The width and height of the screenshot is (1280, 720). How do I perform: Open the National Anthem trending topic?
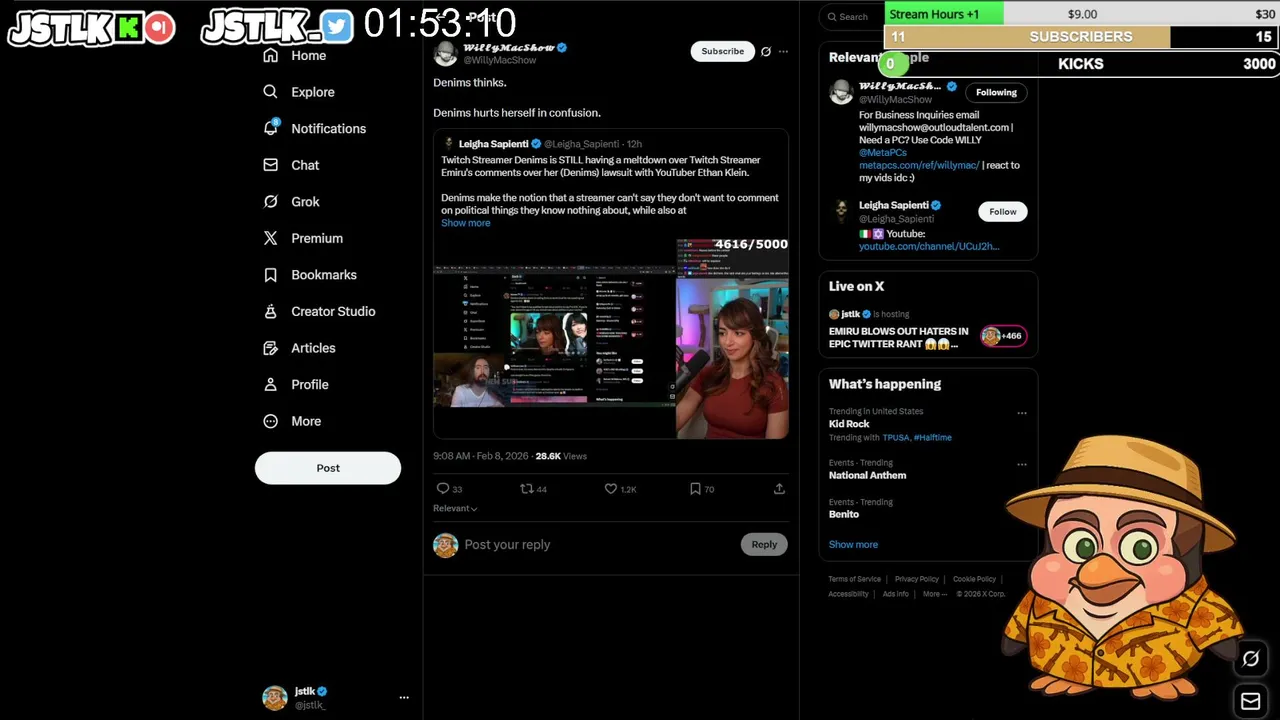867,476
